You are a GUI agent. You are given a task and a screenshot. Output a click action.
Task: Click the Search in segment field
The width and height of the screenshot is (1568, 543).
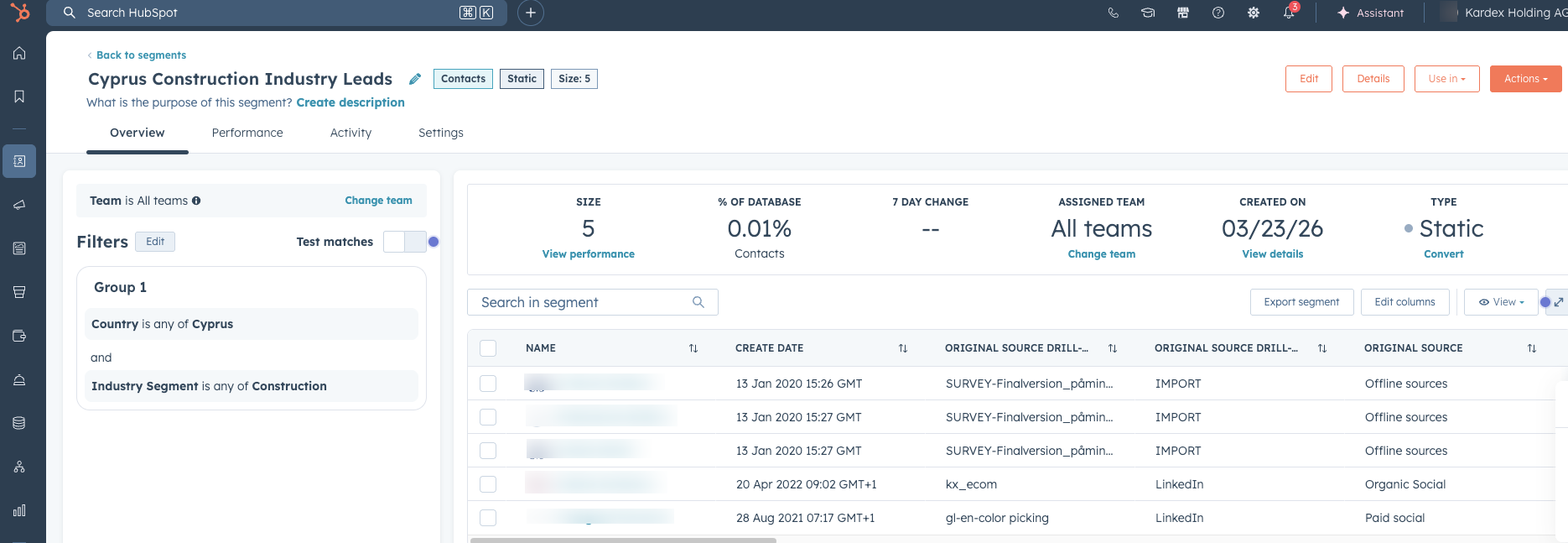(x=583, y=302)
